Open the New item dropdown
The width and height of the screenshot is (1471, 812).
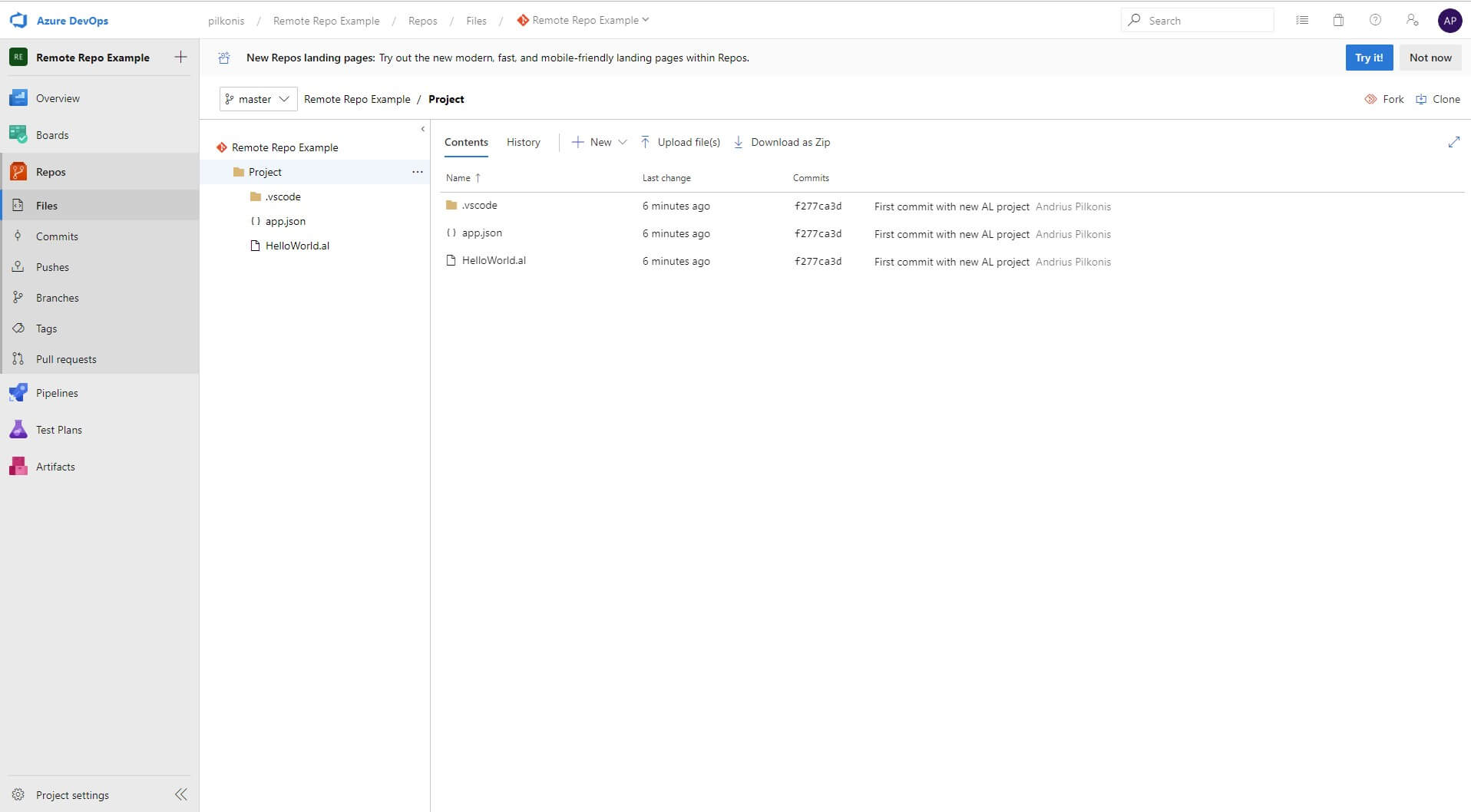pyautogui.click(x=600, y=142)
